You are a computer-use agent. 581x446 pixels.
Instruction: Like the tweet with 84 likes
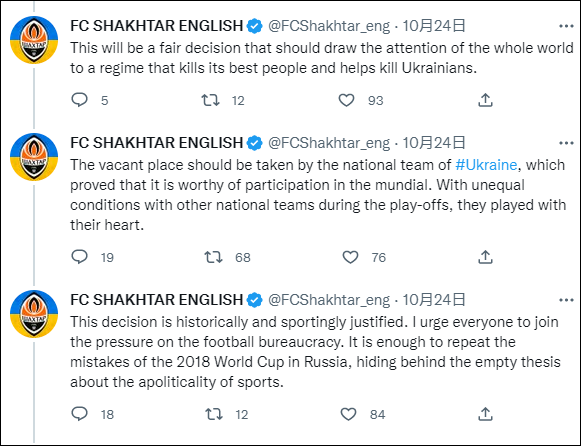[348, 414]
